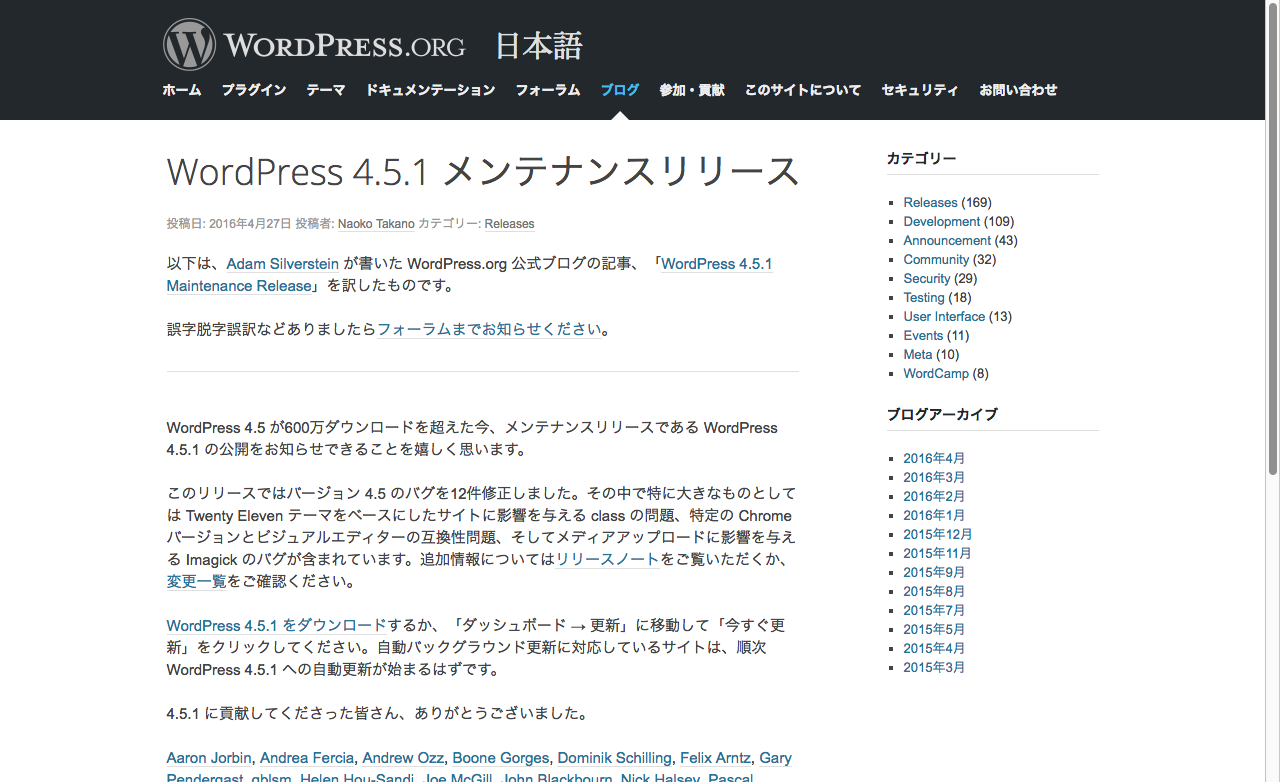Open the 2016年2月 archive
The image size is (1280, 782).
[x=934, y=496]
